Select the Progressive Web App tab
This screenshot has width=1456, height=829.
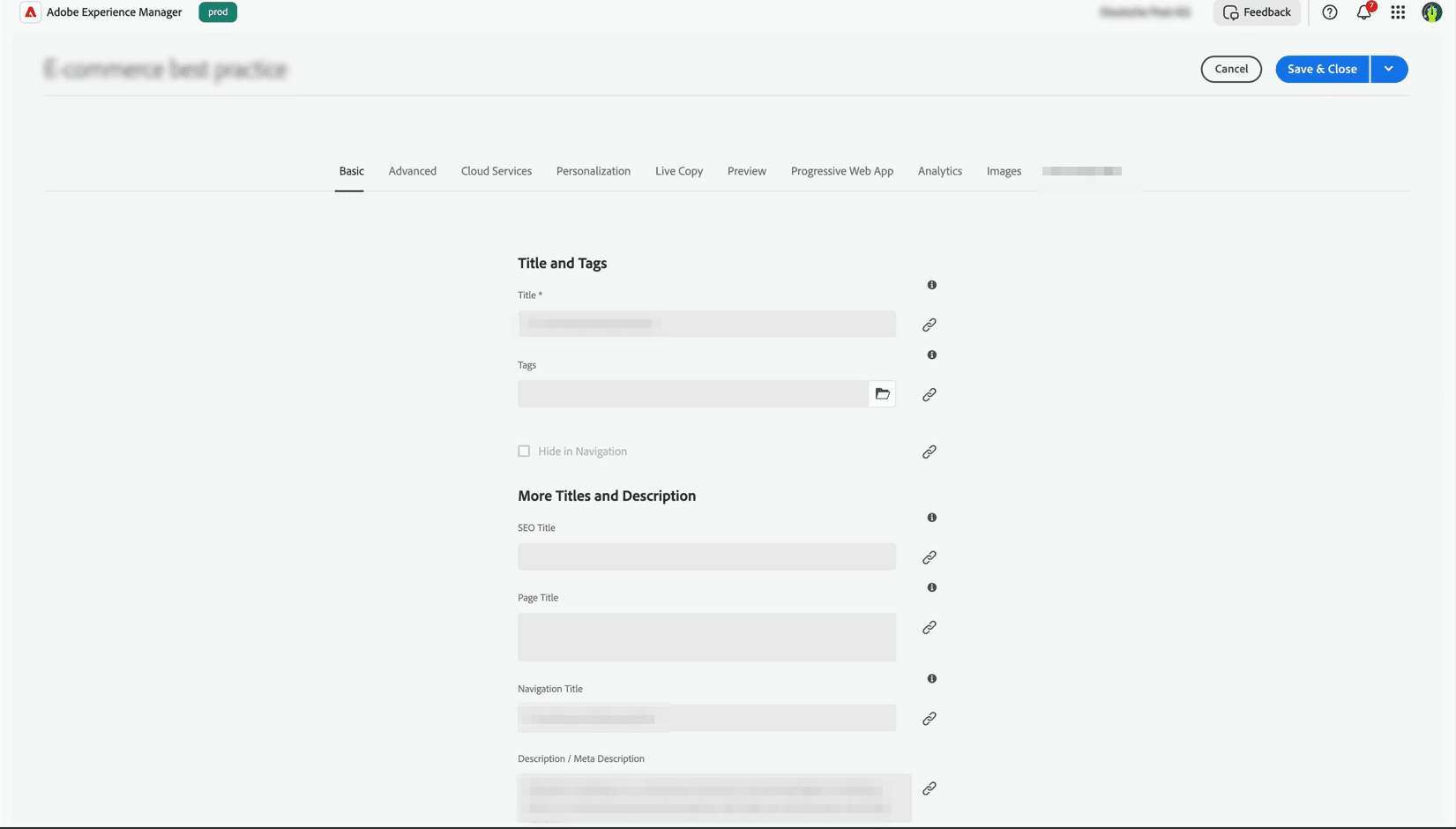(842, 171)
